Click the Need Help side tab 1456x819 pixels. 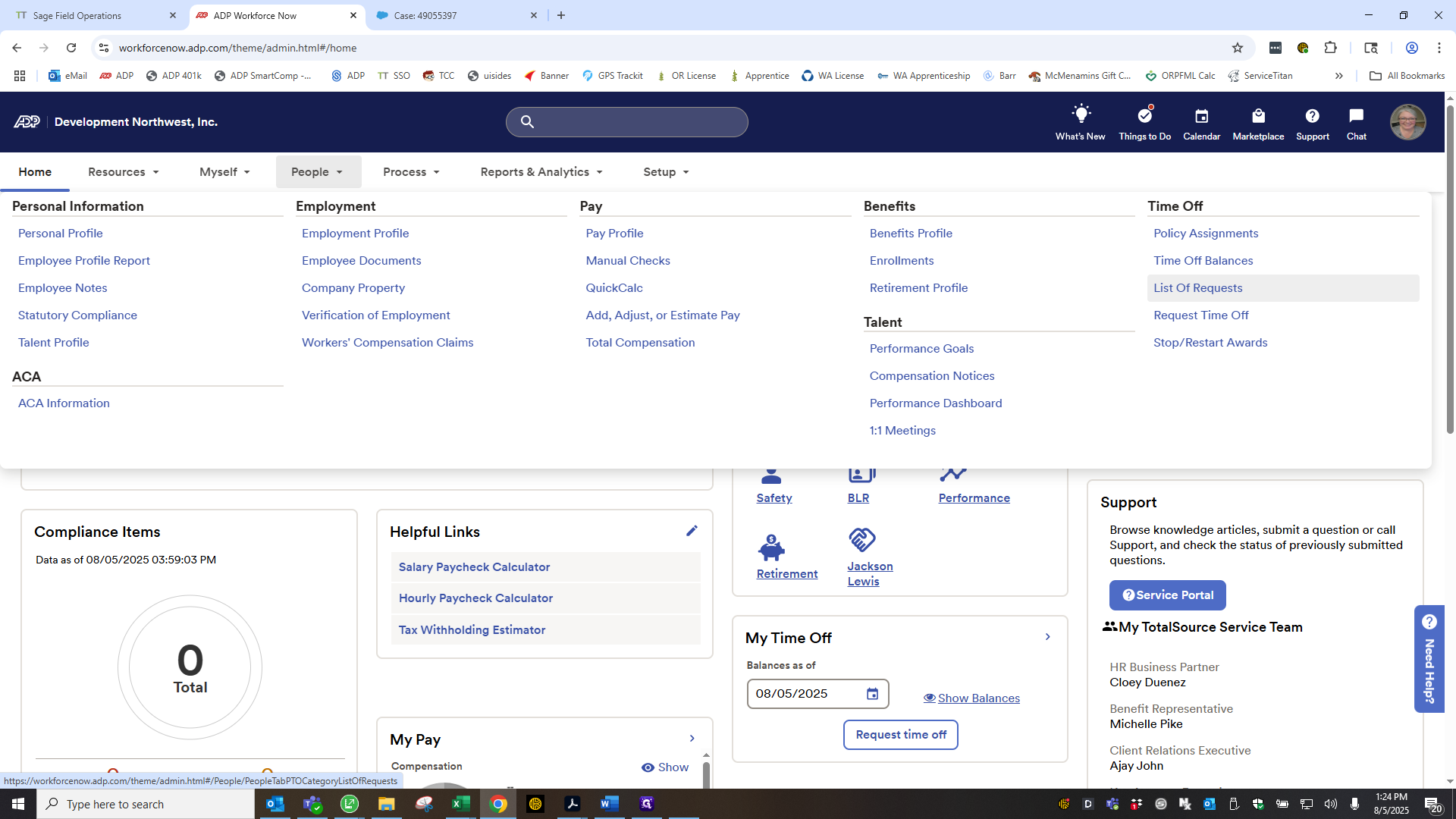pos(1429,659)
